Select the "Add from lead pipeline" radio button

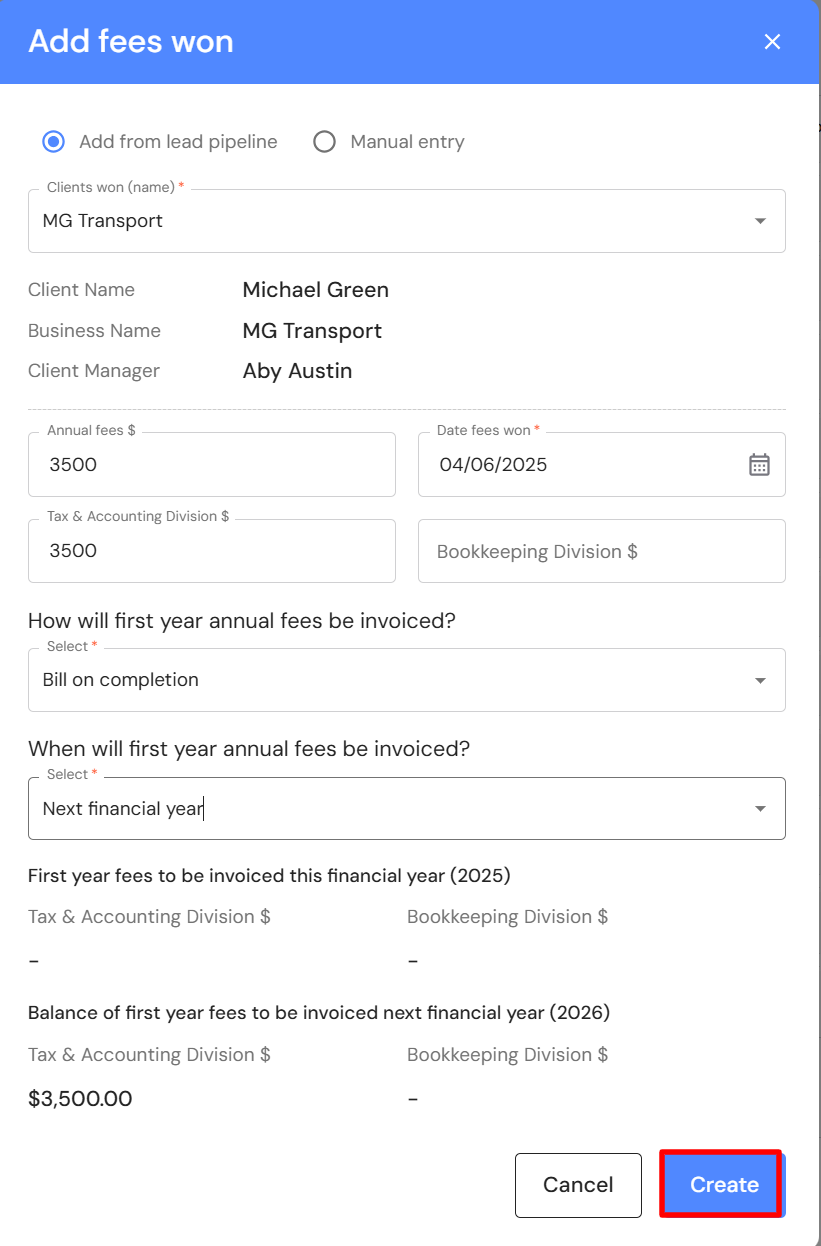[x=53, y=142]
